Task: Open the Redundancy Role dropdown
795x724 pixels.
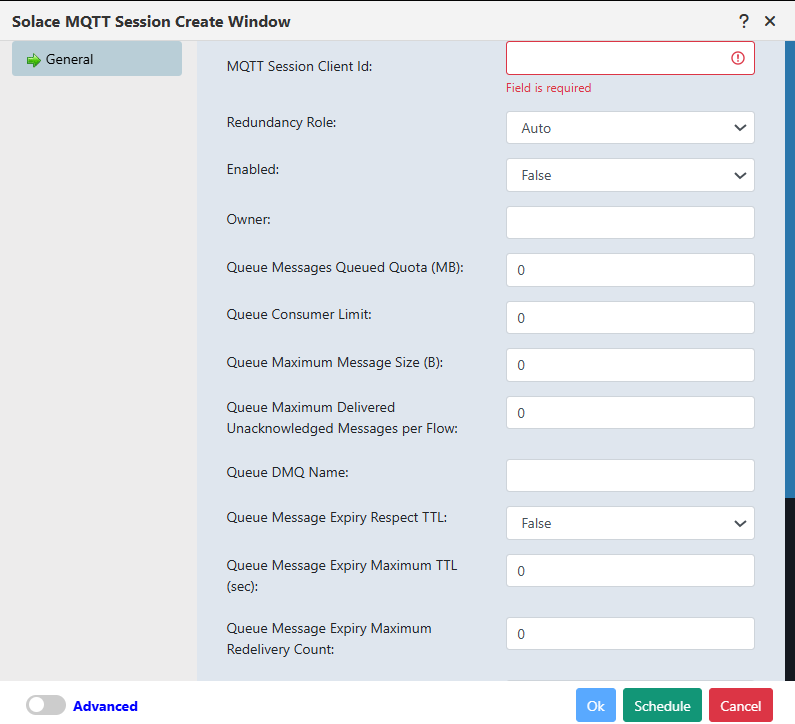Action: (630, 128)
